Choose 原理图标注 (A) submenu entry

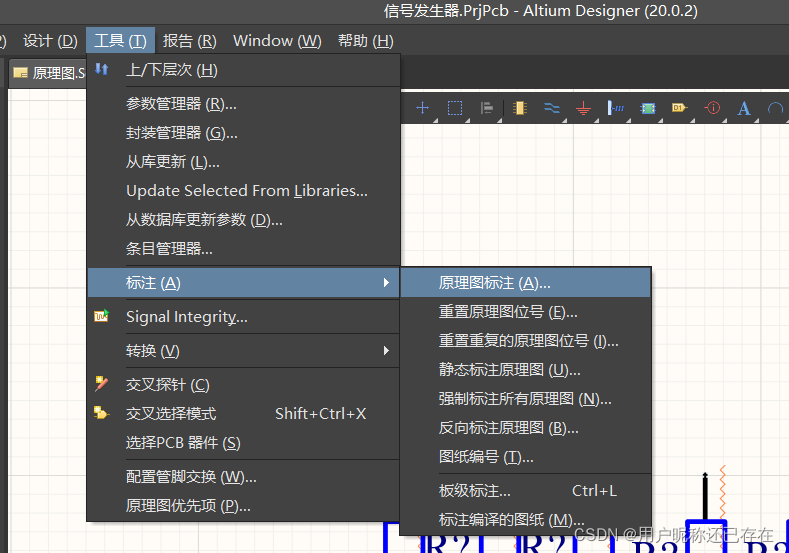click(525, 283)
